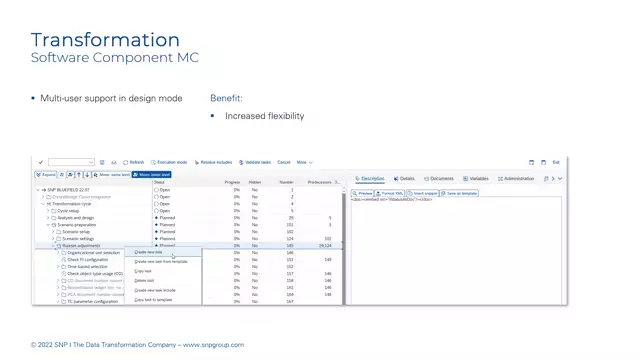Click the Check FI configuration task icon
Viewport: 640px width, 360px height.
[x=64, y=260]
